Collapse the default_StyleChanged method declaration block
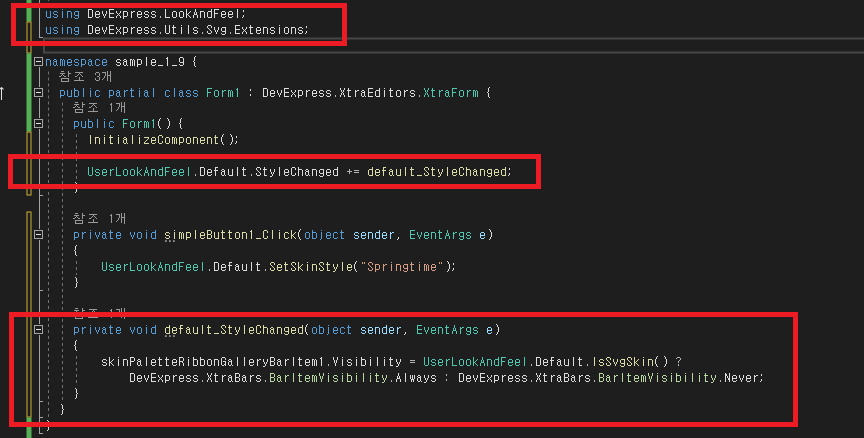 pyautogui.click(x=39, y=329)
